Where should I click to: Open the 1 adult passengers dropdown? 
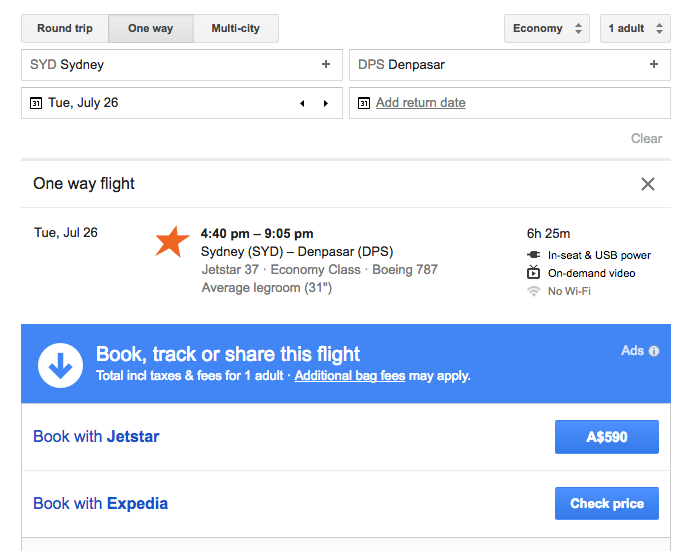(x=635, y=28)
